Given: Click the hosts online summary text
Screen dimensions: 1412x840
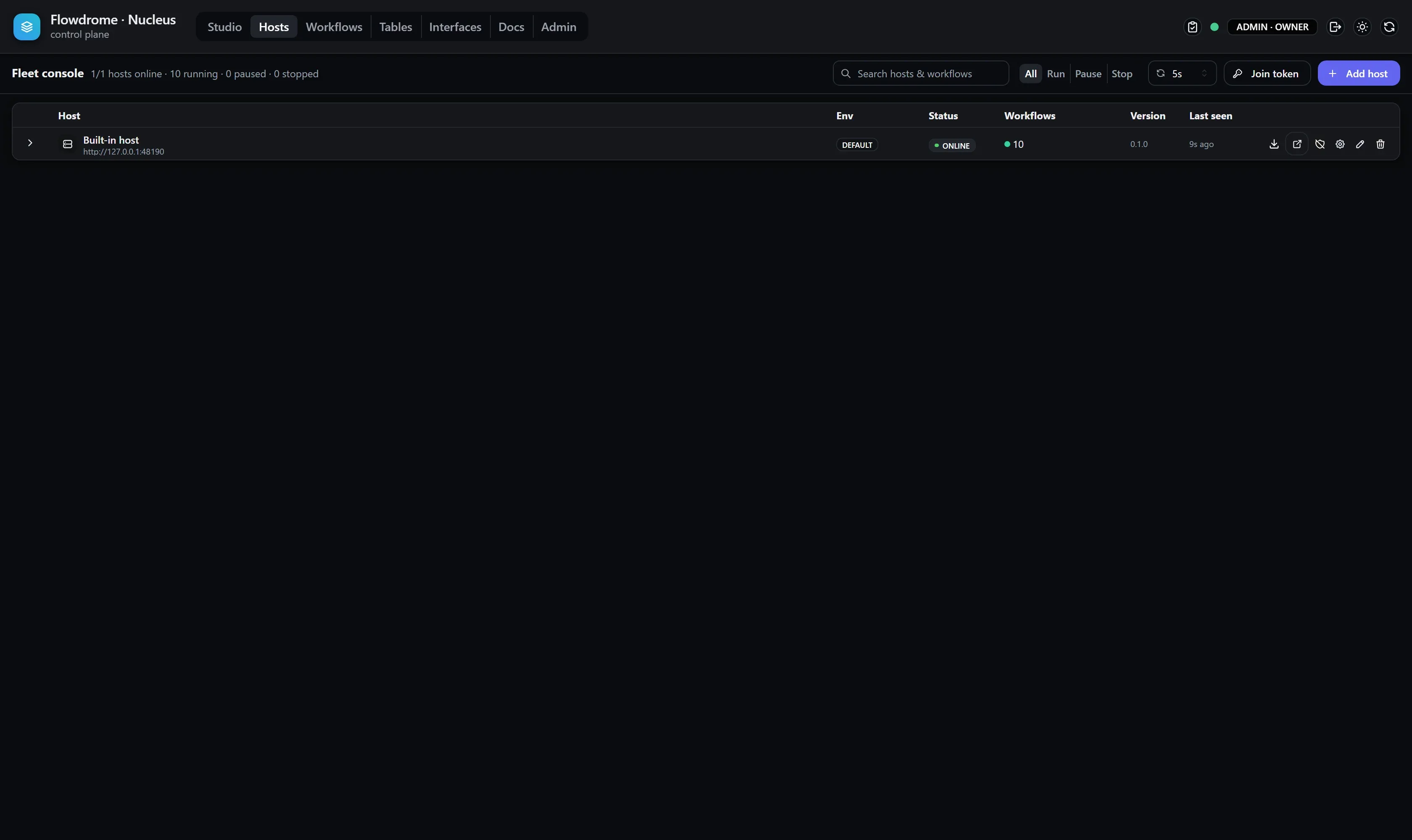Looking at the screenshot, I should [x=205, y=73].
